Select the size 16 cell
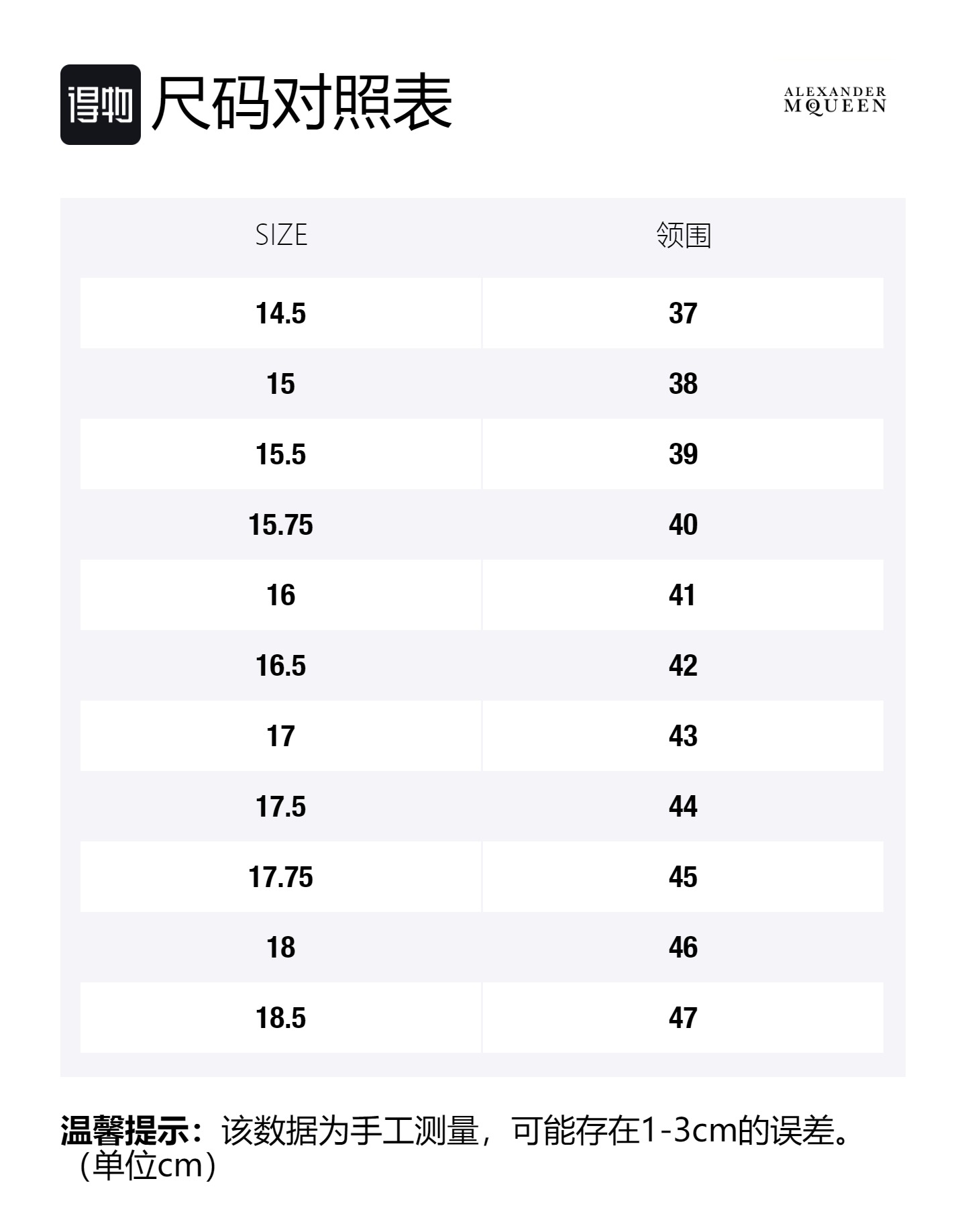Screen dimensions: 966x1232 pyautogui.click(x=281, y=595)
